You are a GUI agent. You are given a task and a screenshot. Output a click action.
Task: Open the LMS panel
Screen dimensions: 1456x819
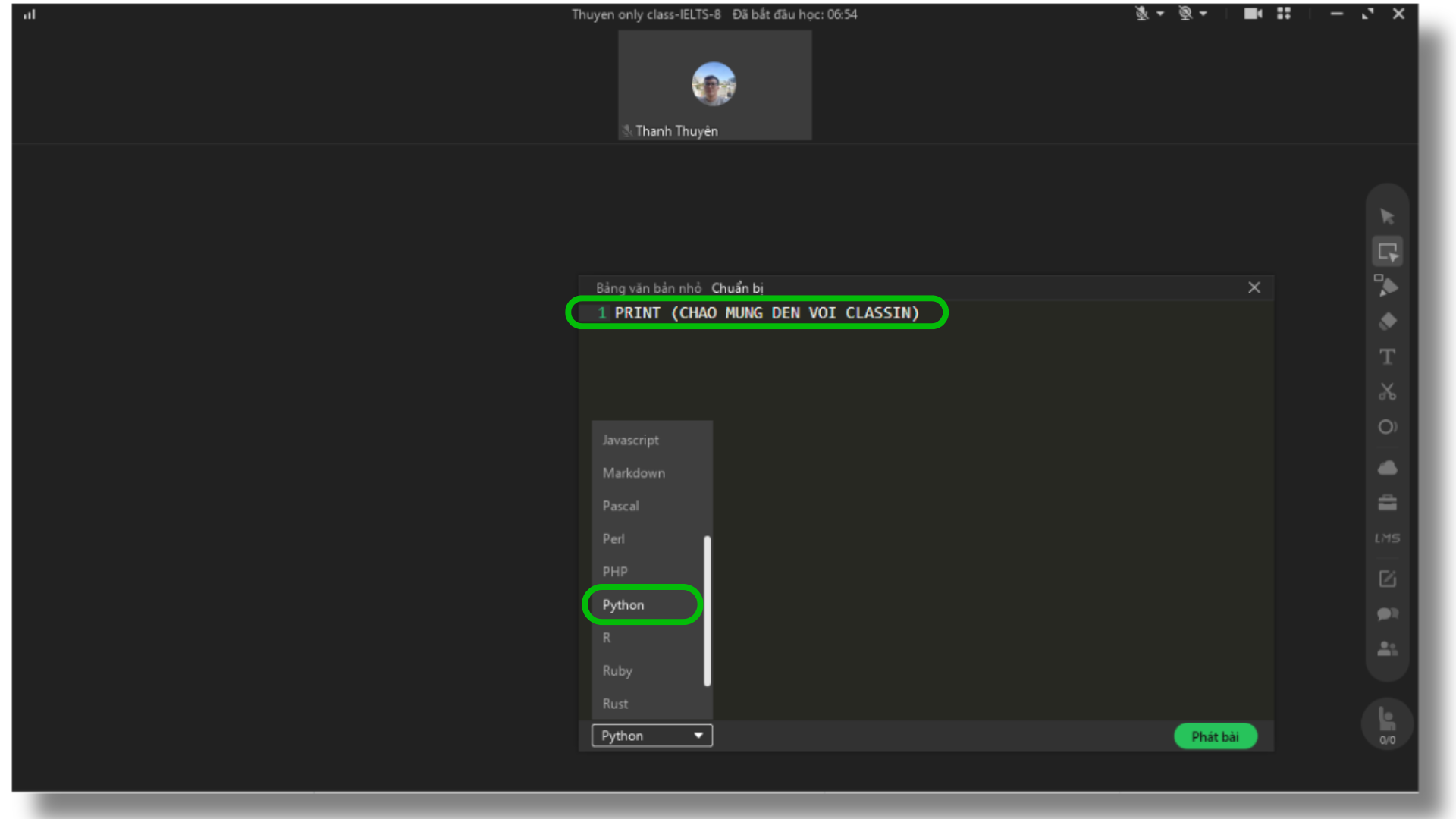pyautogui.click(x=1387, y=538)
